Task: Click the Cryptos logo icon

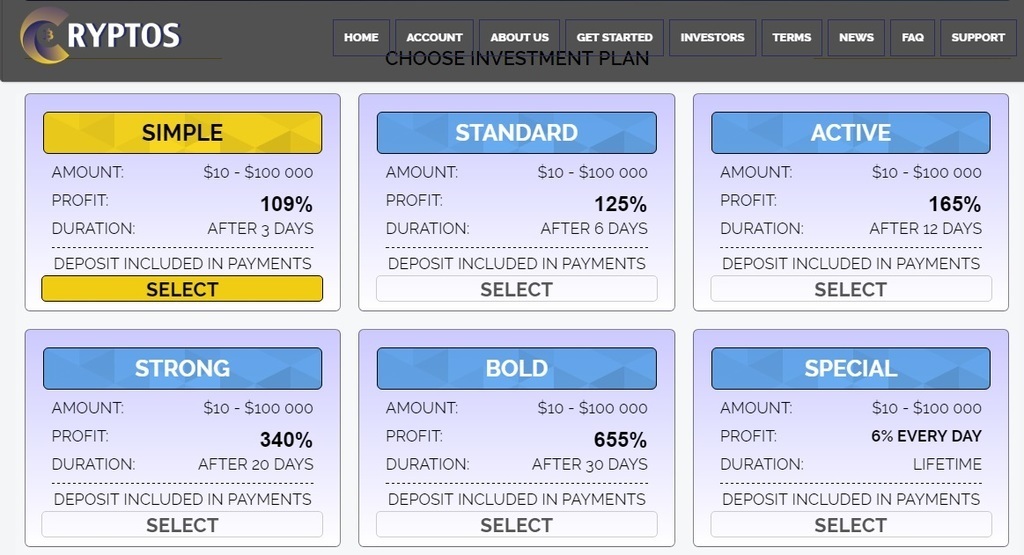Action: point(44,35)
